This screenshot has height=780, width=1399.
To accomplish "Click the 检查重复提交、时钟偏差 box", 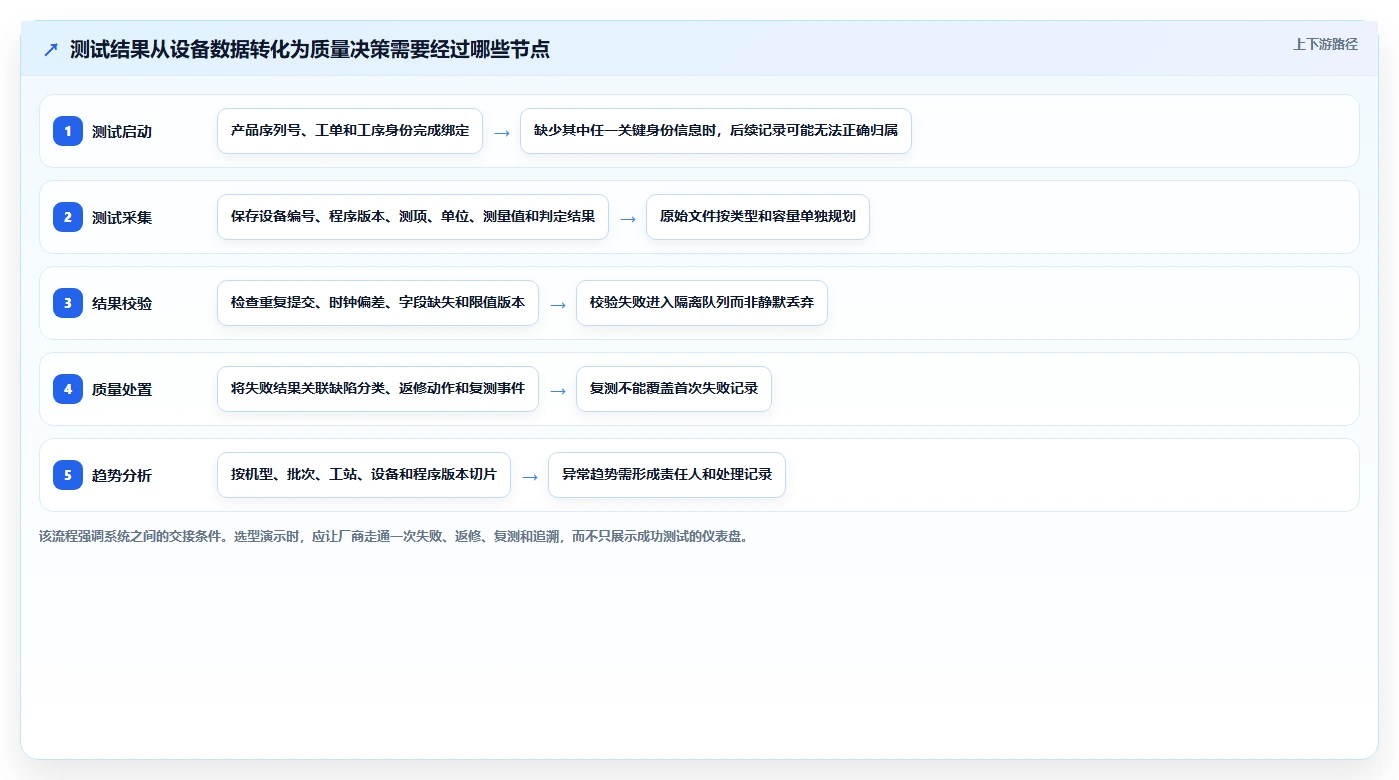I will [x=378, y=303].
